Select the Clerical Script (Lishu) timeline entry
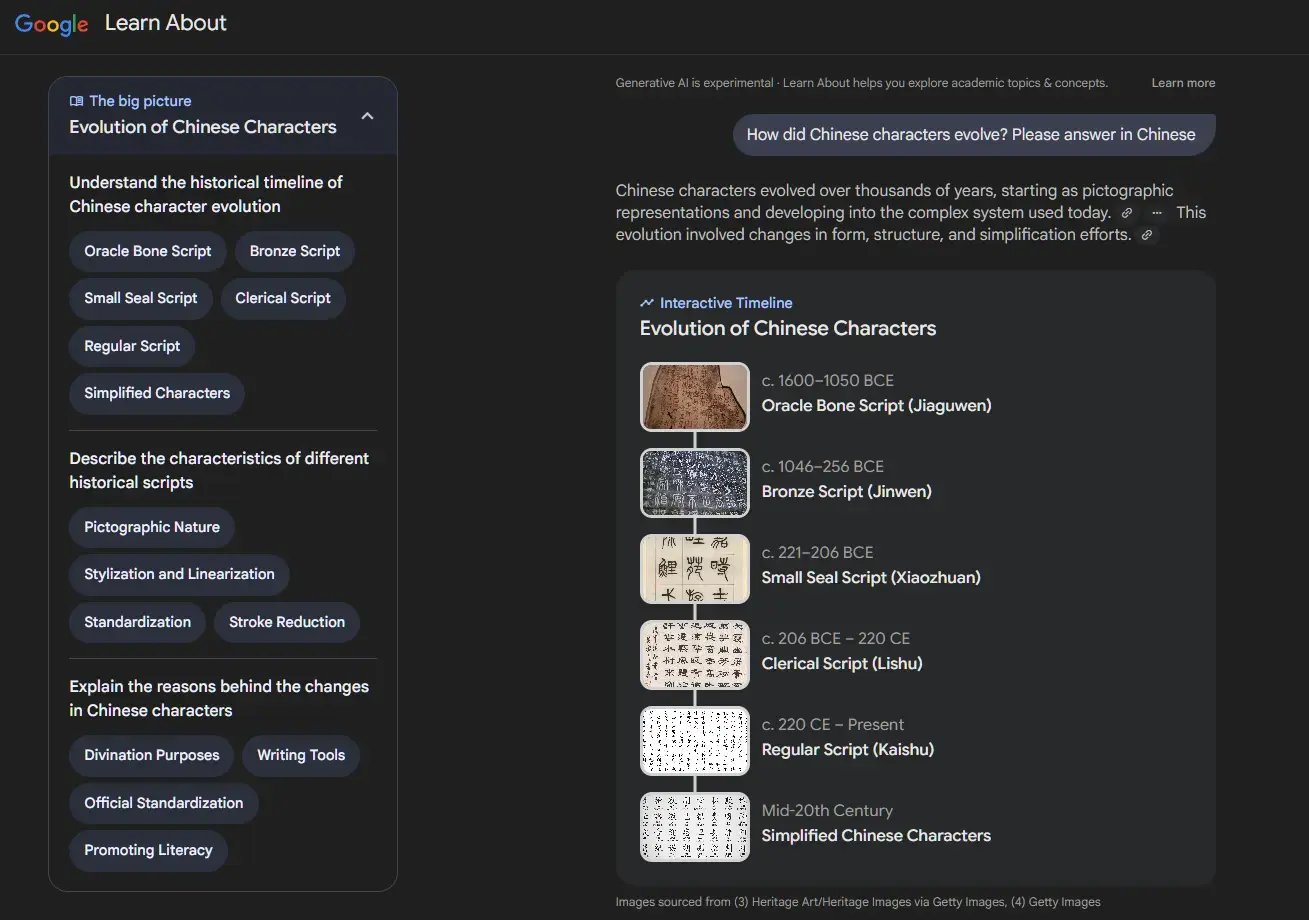 (842, 663)
